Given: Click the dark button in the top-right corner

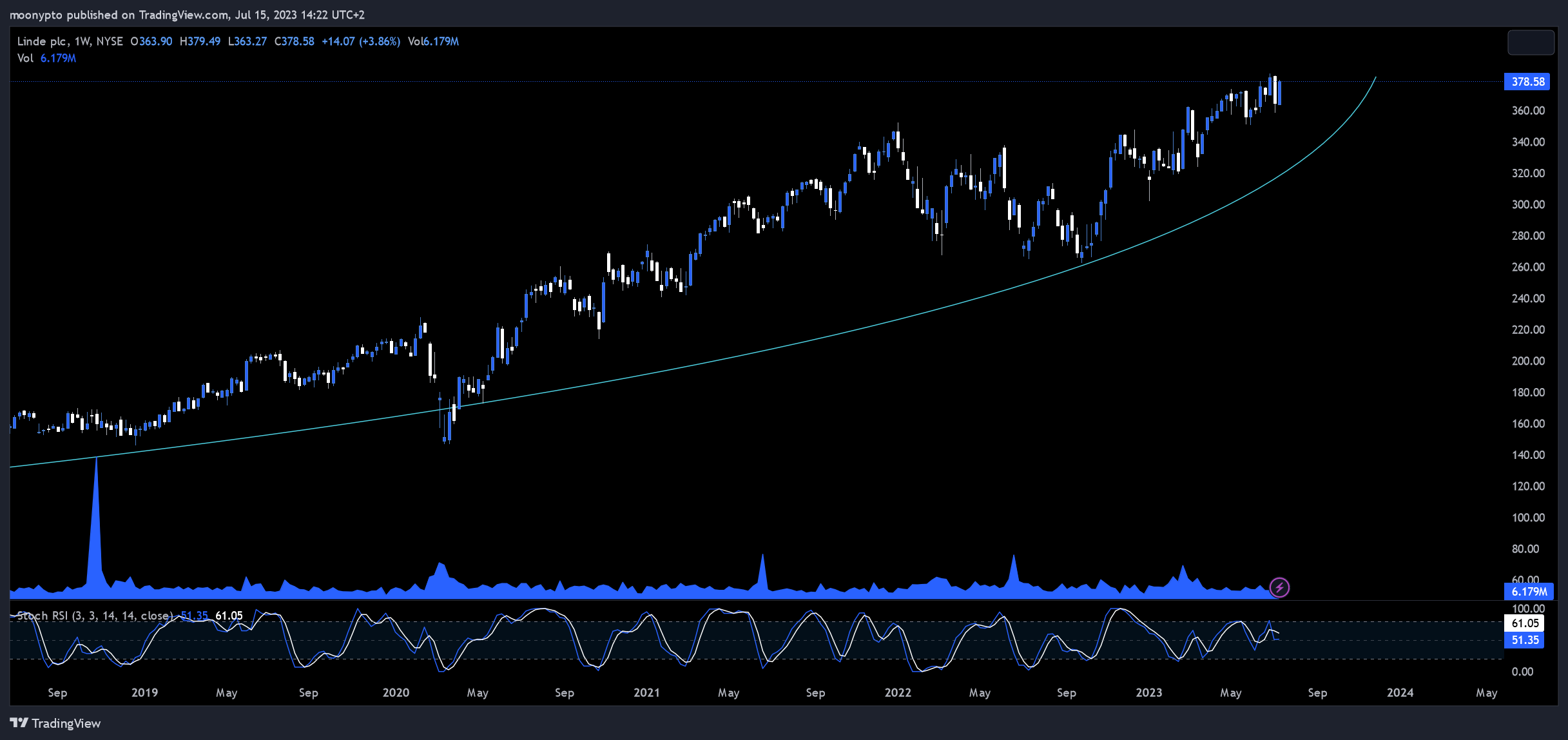Looking at the screenshot, I should (1531, 43).
